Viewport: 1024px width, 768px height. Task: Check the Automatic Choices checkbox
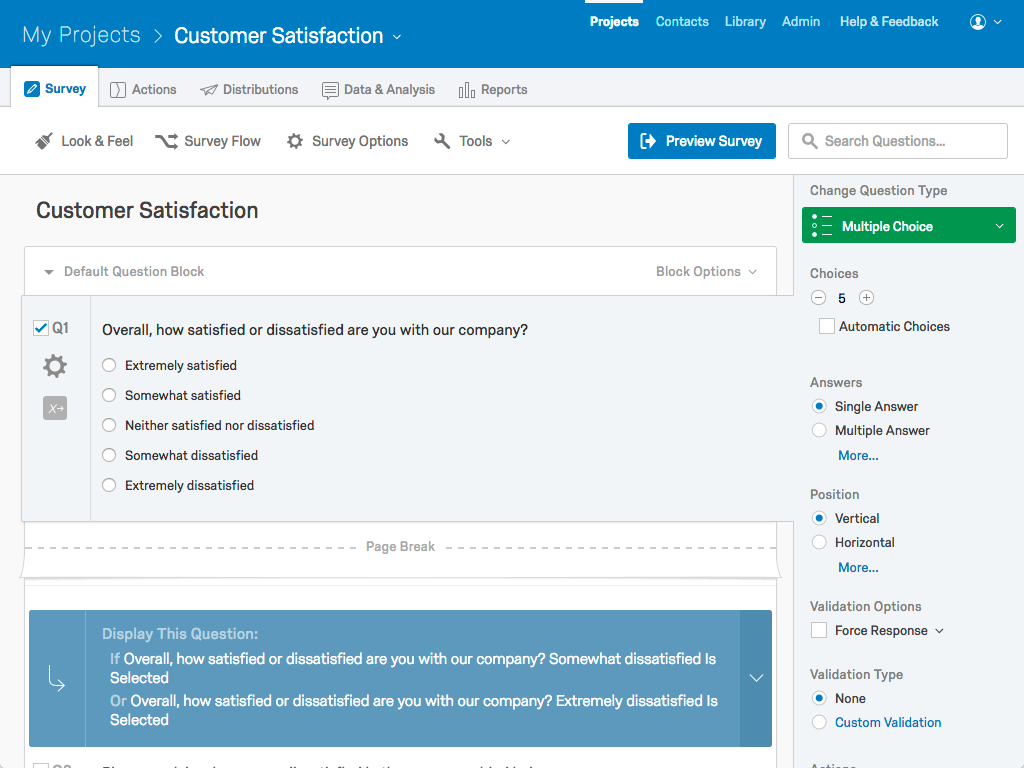[827, 326]
